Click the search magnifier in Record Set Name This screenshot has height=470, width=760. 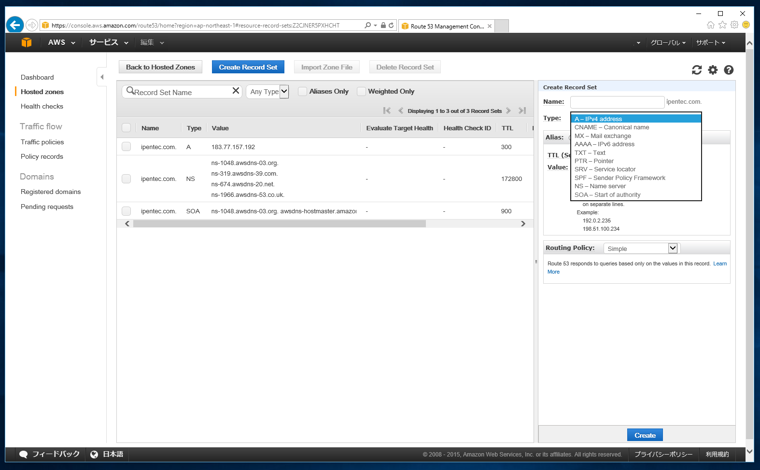(x=130, y=91)
